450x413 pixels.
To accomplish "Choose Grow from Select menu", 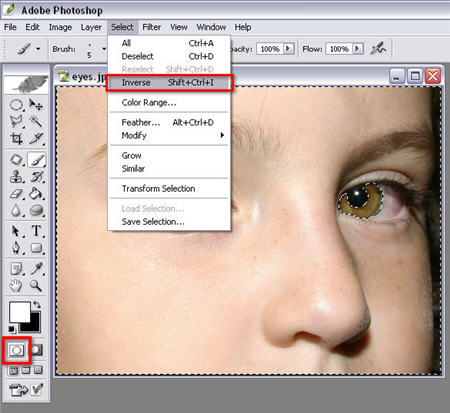I will tap(169, 155).
